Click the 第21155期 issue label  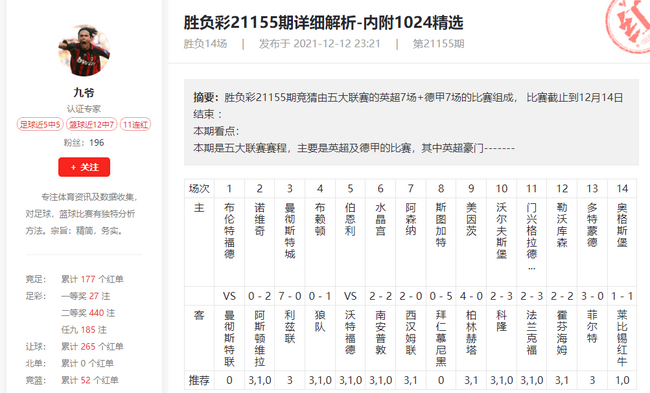tap(438, 44)
